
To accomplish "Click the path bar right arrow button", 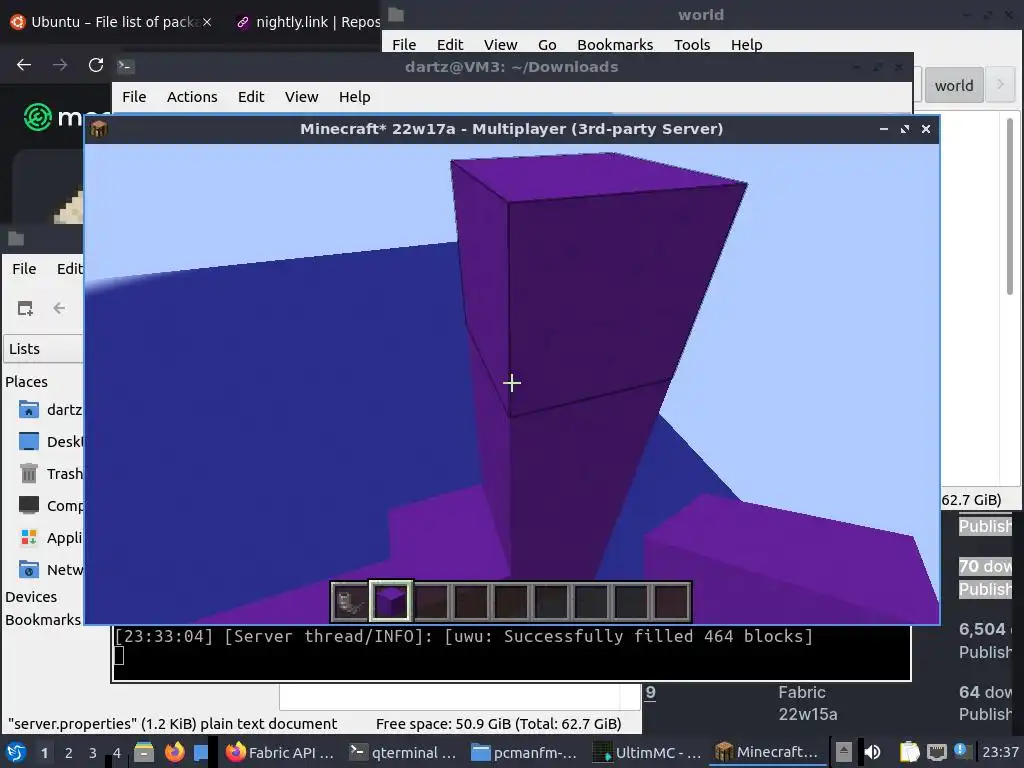I will pyautogui.click(x=1000, y=85).
